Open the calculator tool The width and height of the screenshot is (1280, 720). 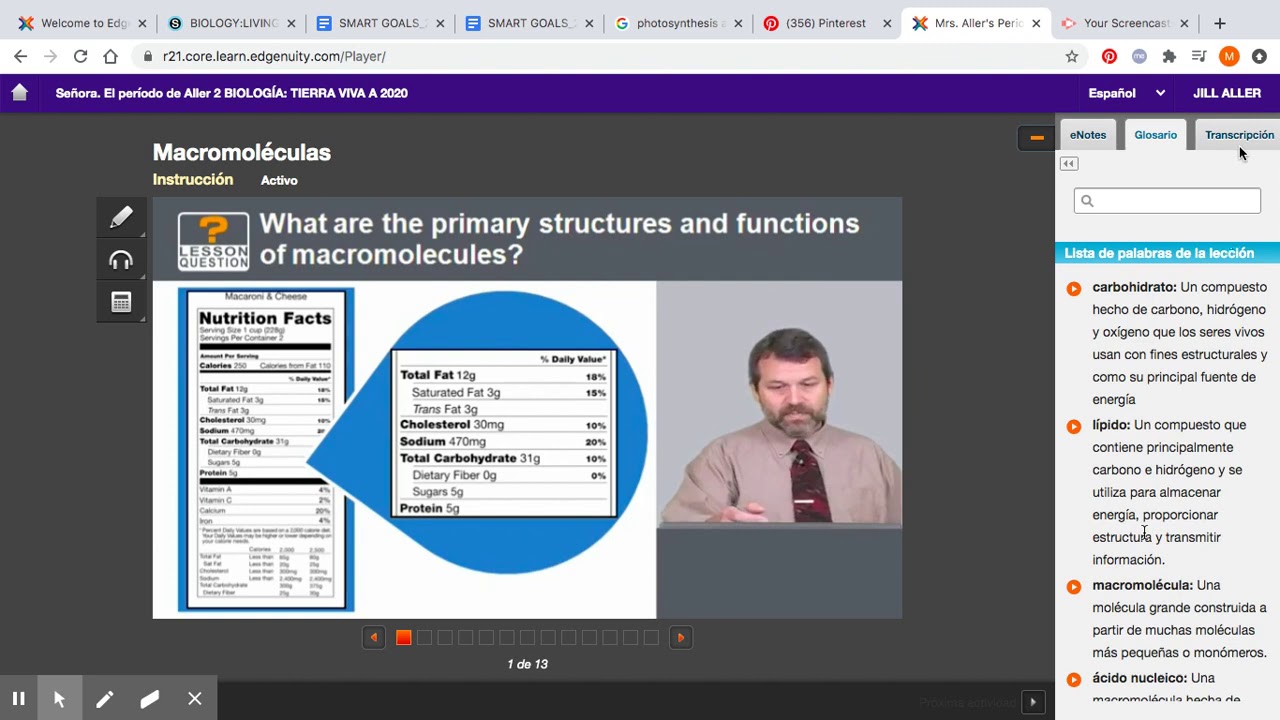tap(121, 302)
